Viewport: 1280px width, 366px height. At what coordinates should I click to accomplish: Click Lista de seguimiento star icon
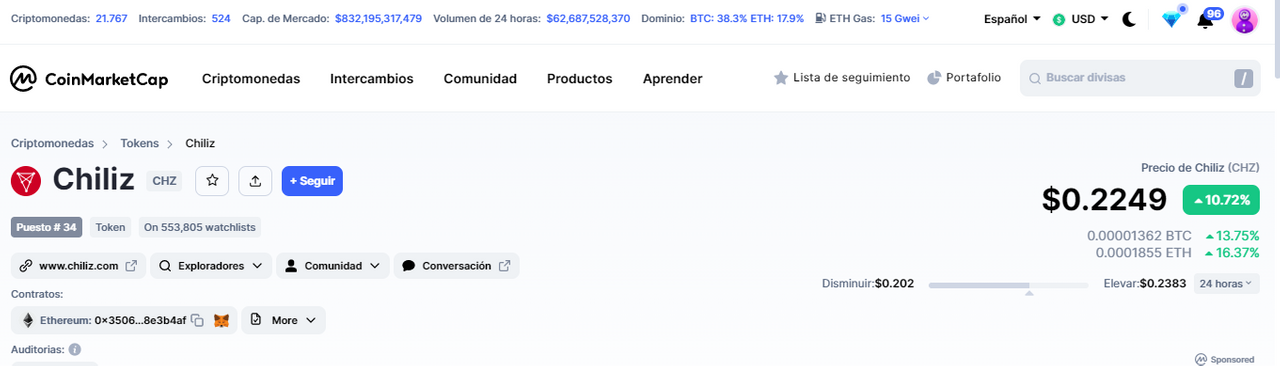click(x=781, y=77)
